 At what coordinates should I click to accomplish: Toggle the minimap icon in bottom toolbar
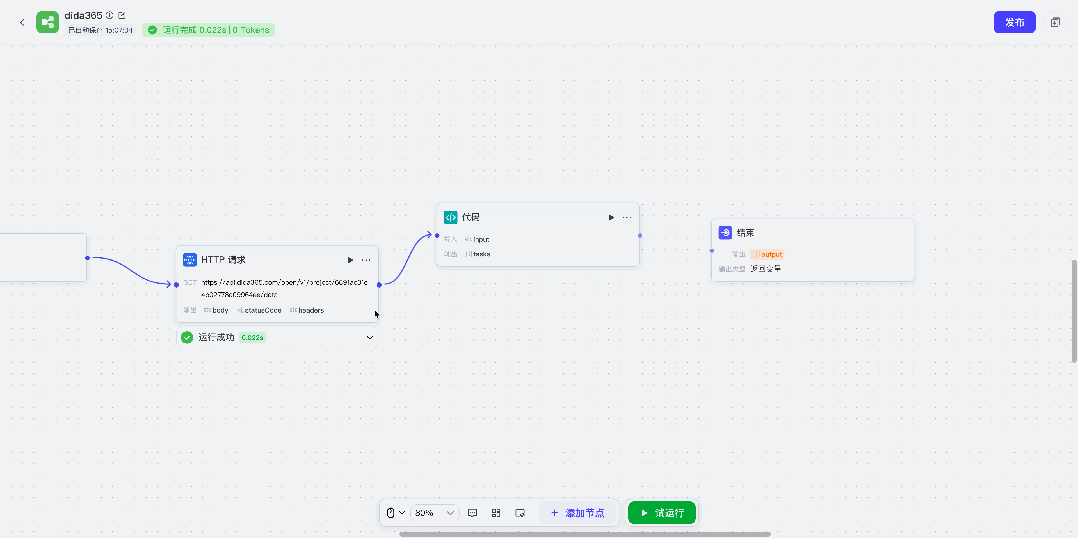click(x=520, y=513)
